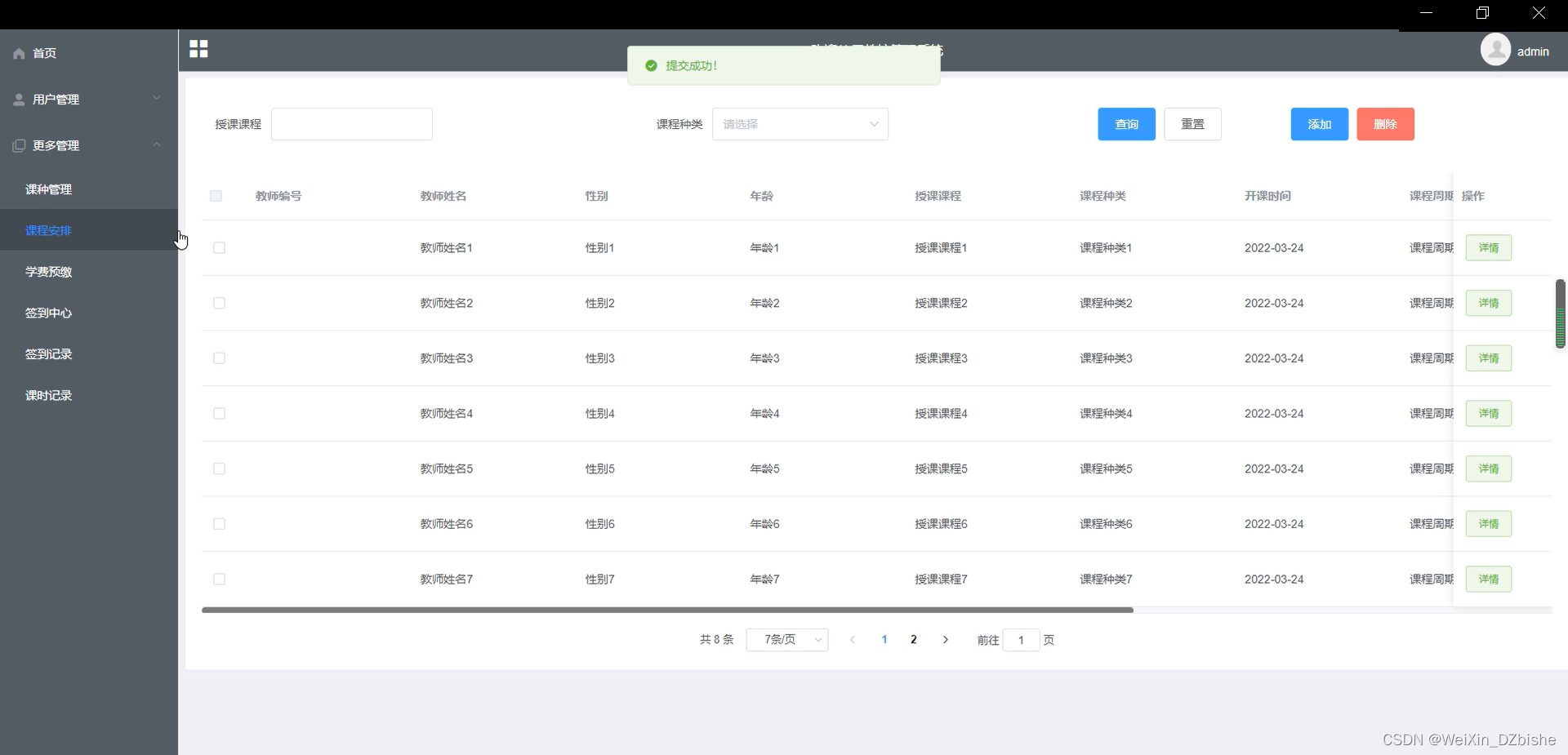Open 详情 for 教师姓名7 row
The height and width of the screenshot is (755, 1568).
(1489, 580)
